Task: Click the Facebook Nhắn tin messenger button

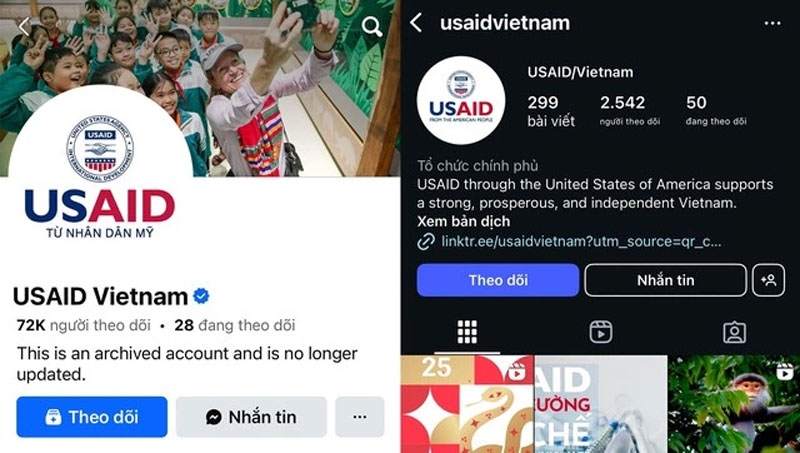Action: pyautogui.click(x=252, y=417)
